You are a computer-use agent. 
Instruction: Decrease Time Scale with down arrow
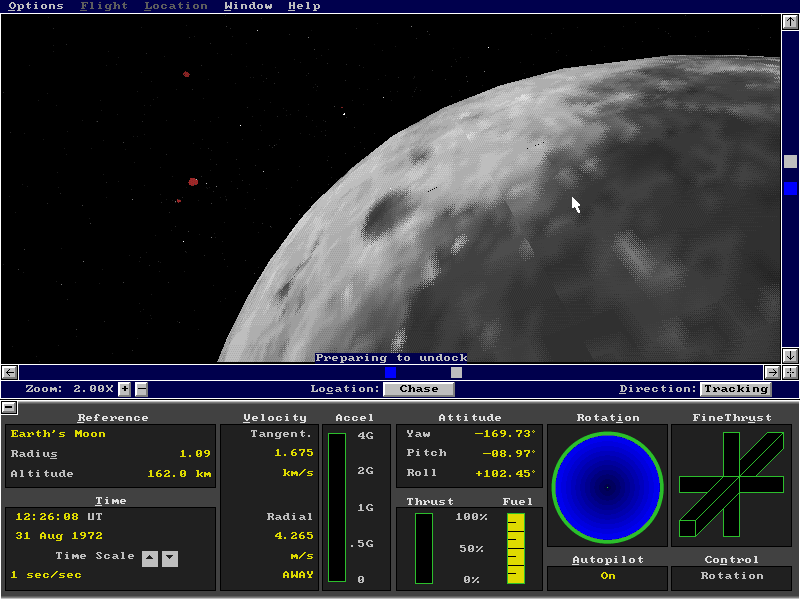pyautogui.click(x=169, y=558)
